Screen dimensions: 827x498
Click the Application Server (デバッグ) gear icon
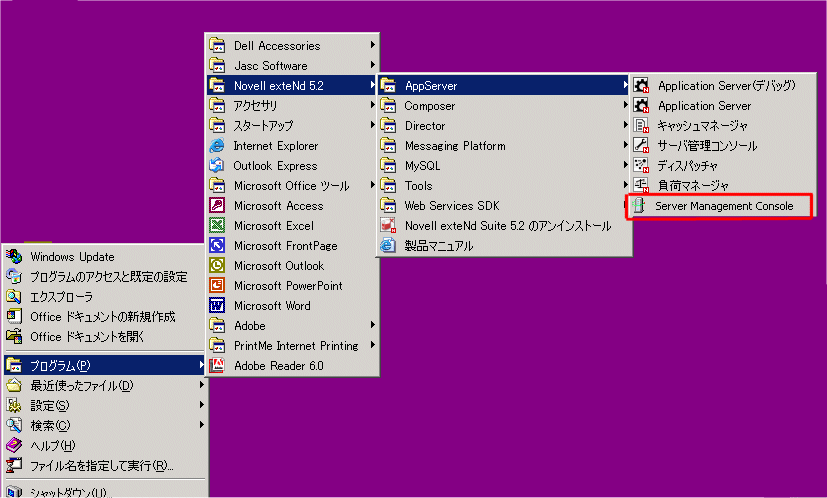point(641,85)
